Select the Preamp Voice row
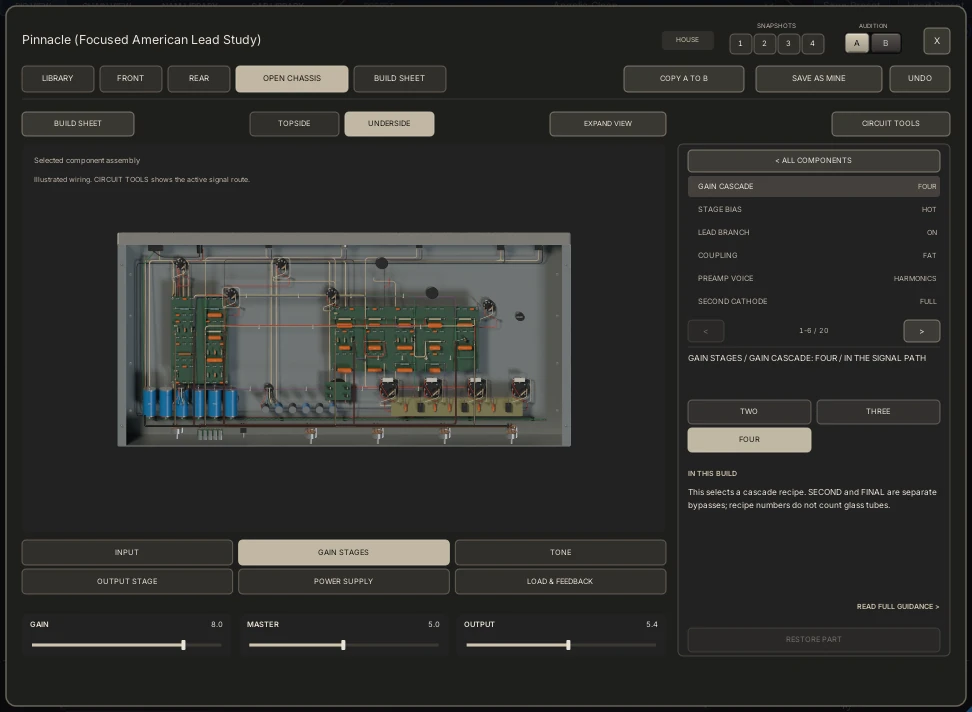The image size is (972, 712). point(813,278)
